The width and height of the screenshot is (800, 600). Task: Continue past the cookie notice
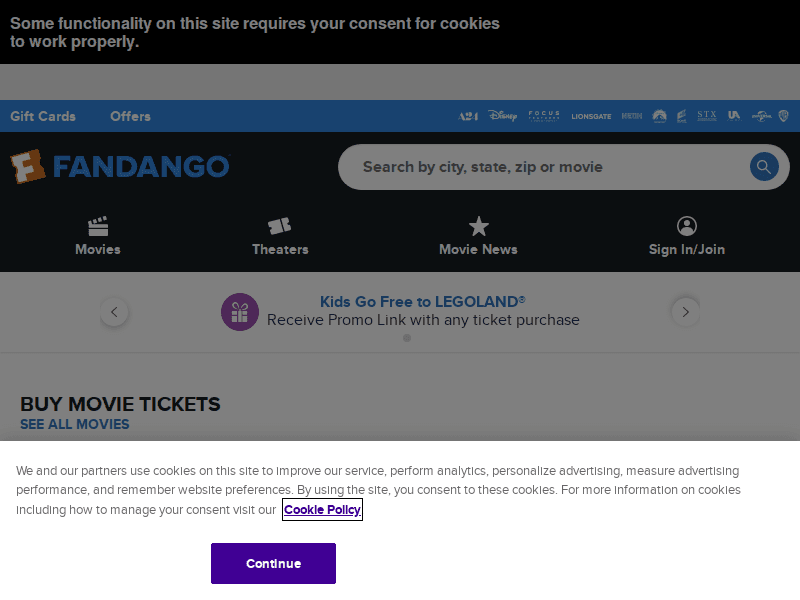pyautogui.click(x=273, y=563)
